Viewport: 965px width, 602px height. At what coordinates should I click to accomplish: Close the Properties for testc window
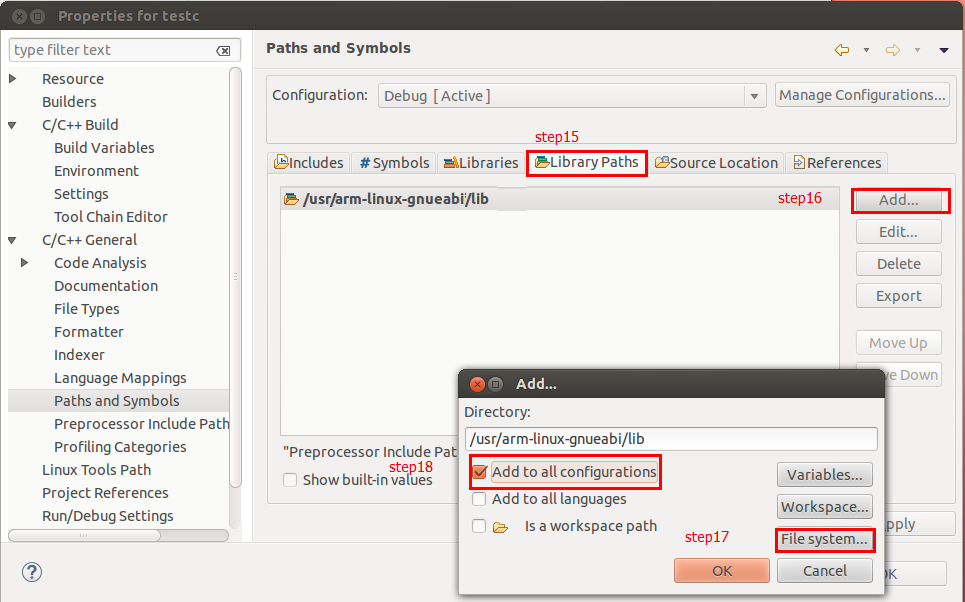click(x=20, y=17)
